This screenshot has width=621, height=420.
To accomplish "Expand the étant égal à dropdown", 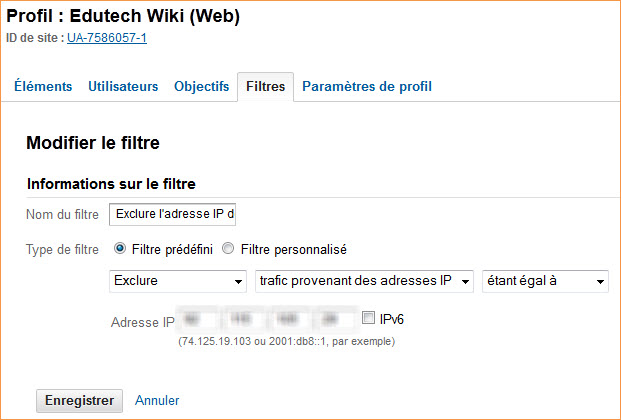I will pyautogui.click(x=545, y=281).
